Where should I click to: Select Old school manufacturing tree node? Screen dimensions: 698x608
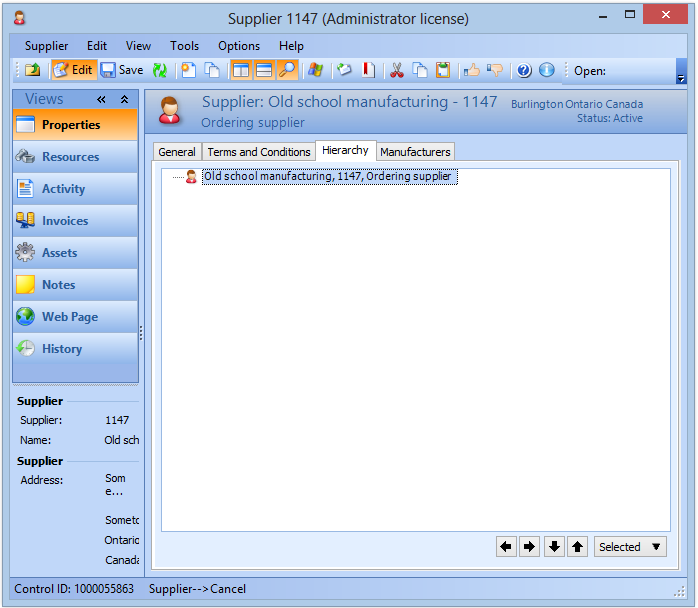coord(329,176)
